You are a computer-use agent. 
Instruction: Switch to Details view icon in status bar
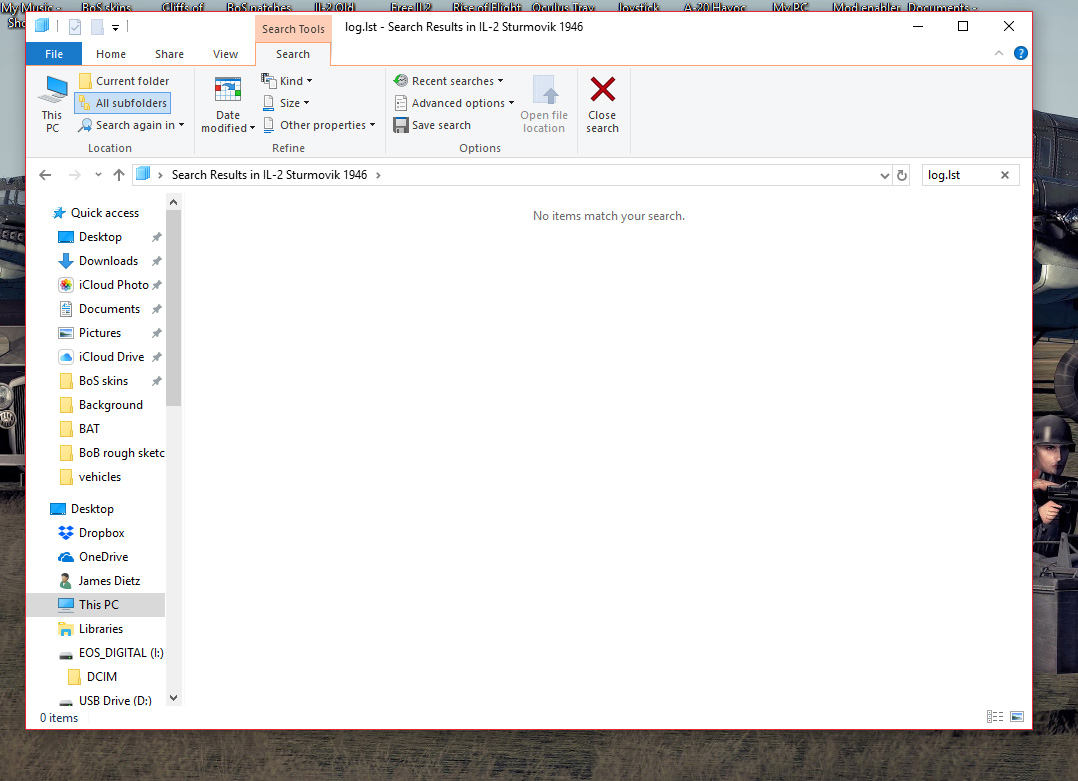(995, 717)
